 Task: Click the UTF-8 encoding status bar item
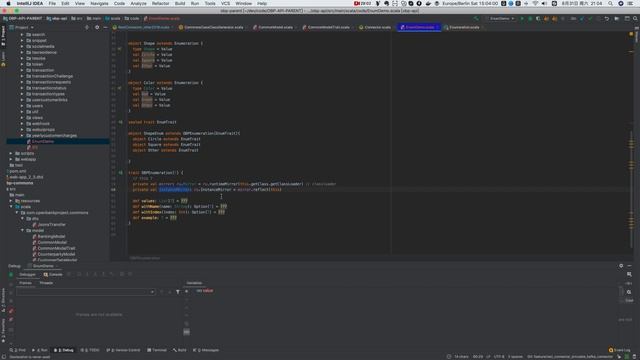(499, 356)
